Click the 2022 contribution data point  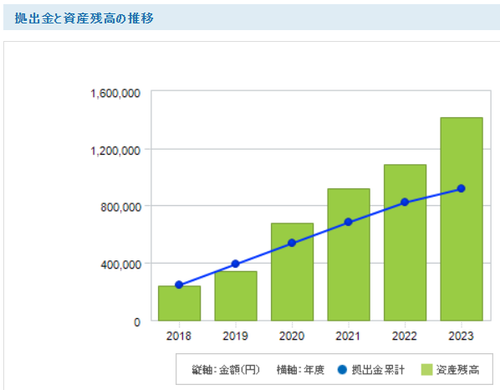click(405, 202)
